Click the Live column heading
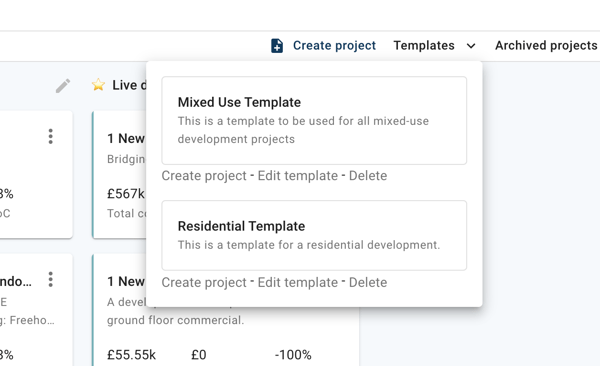 click(x=125, y=85)
